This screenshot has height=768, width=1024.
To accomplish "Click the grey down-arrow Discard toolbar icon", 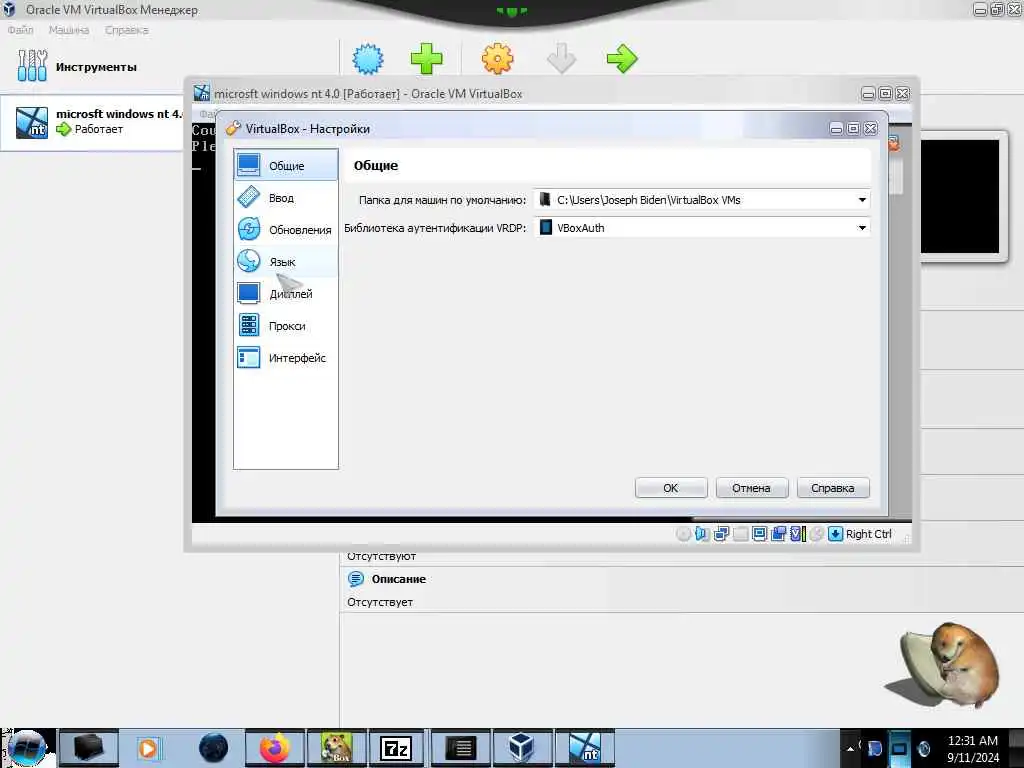I will tap(561, 59).
